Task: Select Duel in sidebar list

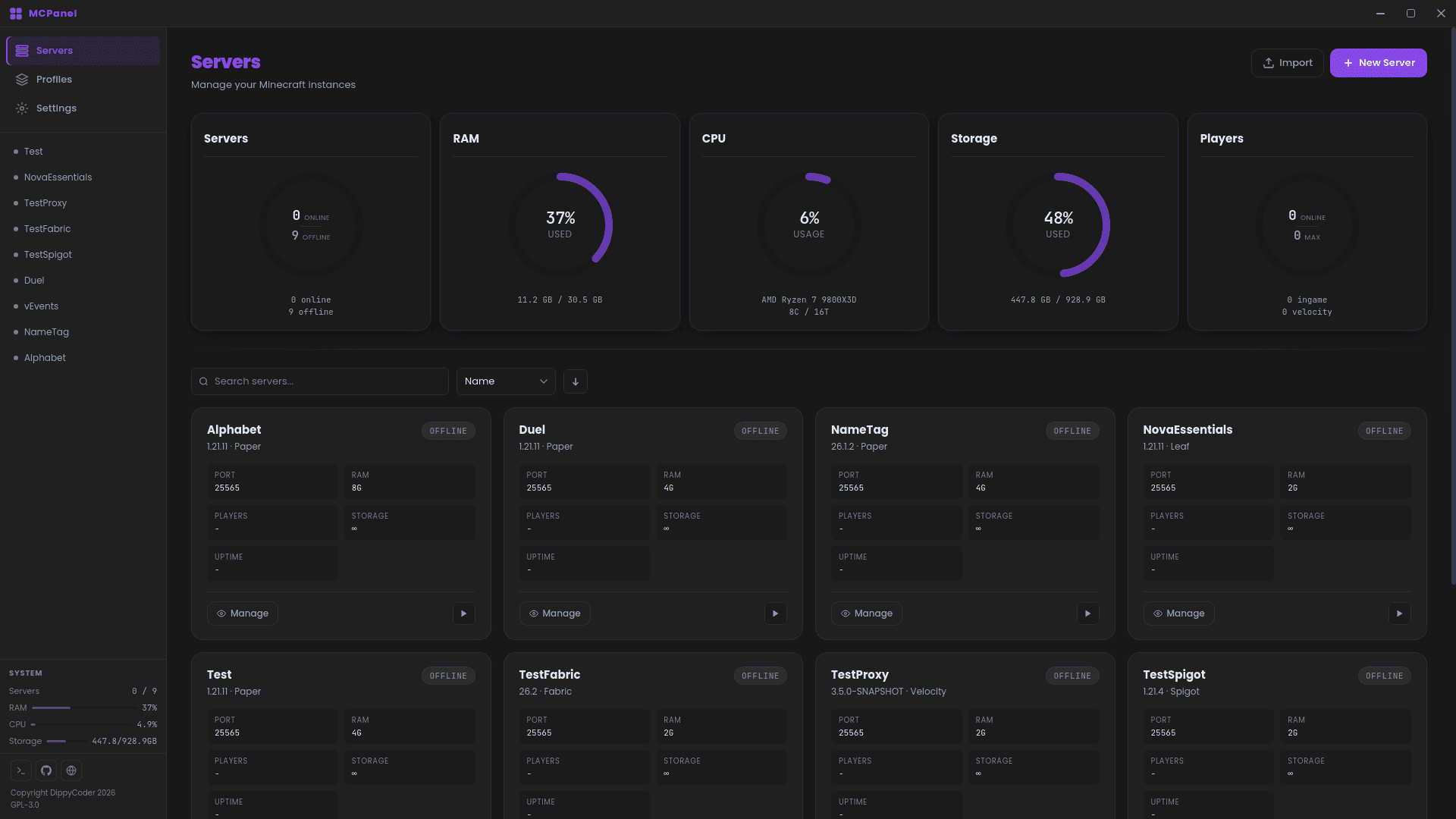Action: tap(83, 281)
